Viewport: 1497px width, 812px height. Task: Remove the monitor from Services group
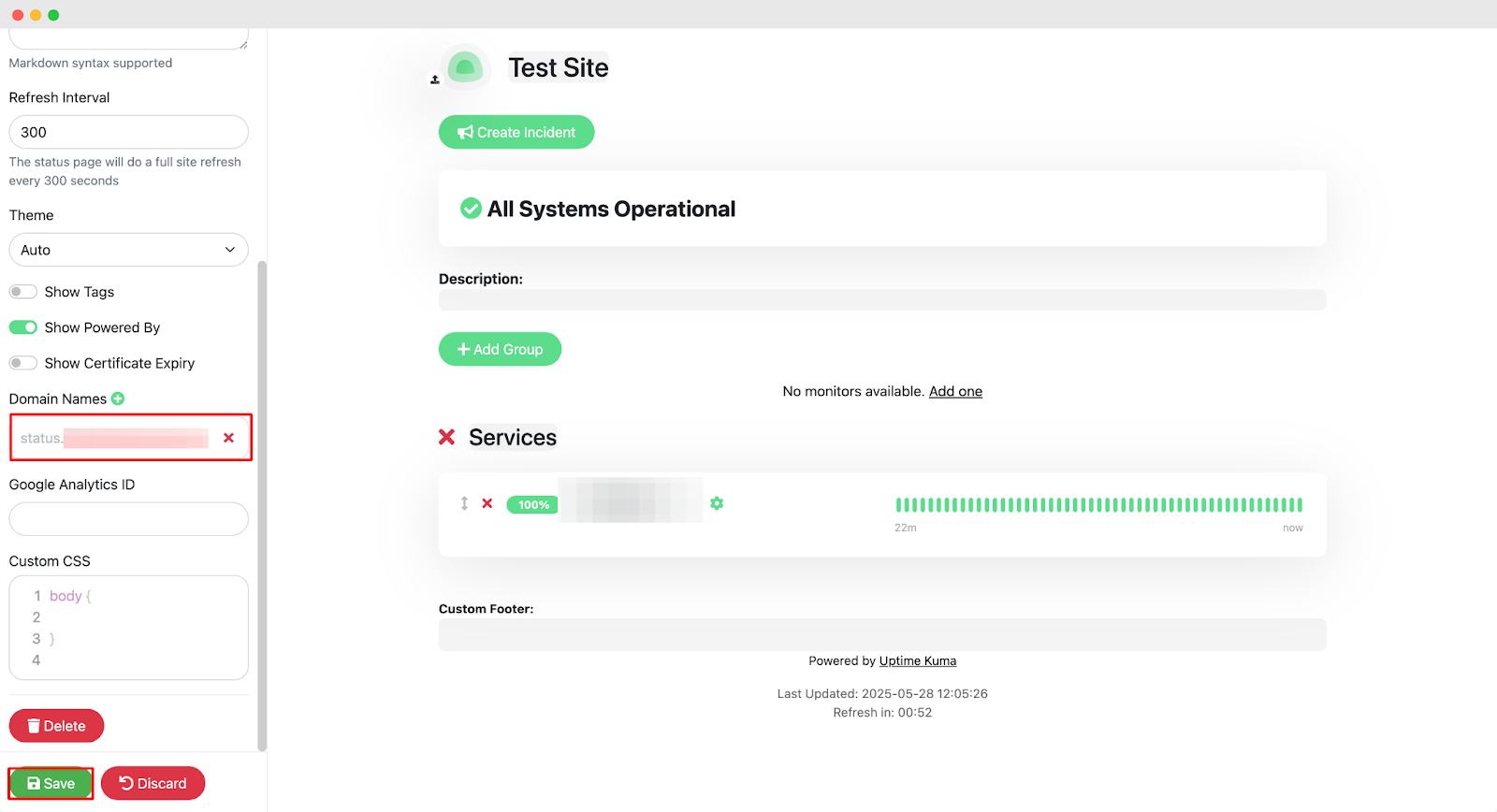(487, 504)
